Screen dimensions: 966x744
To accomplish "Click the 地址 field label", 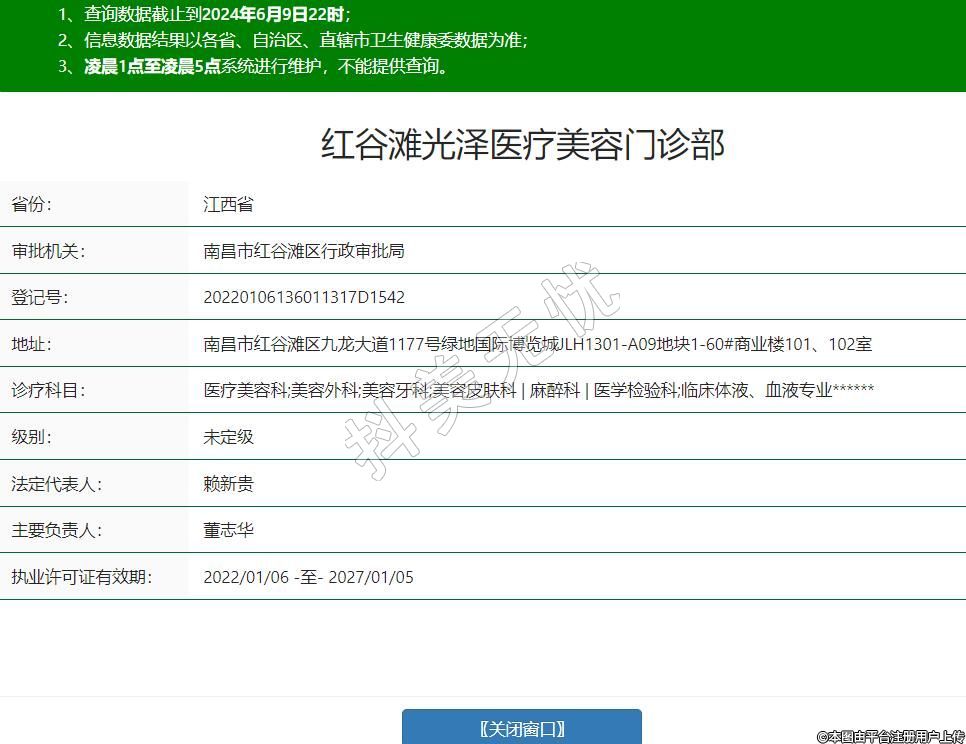I will point(31,344).
